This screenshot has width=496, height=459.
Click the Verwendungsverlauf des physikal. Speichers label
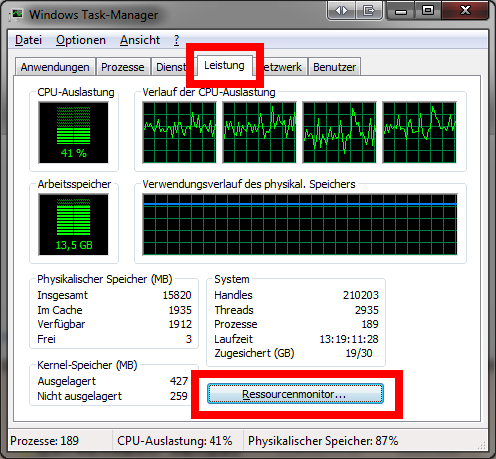249,184
